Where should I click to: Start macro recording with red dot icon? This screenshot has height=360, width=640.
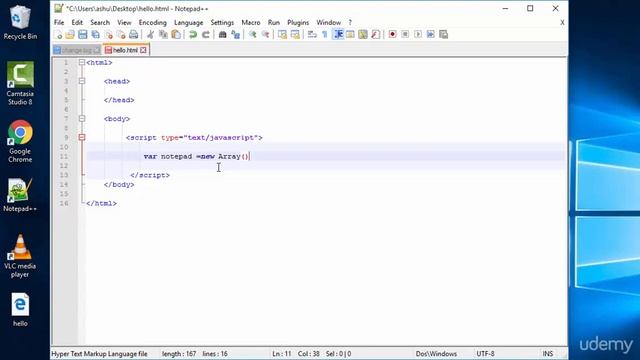tap(393, 35)
